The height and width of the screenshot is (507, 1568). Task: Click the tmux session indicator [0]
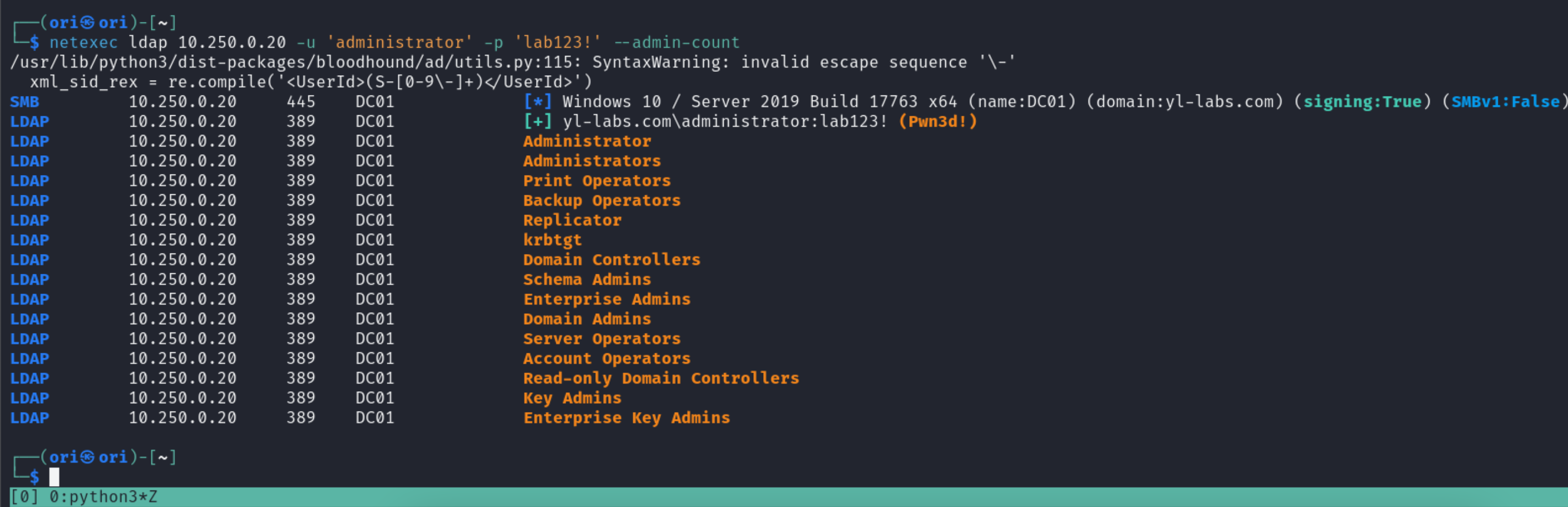point(24,497)
